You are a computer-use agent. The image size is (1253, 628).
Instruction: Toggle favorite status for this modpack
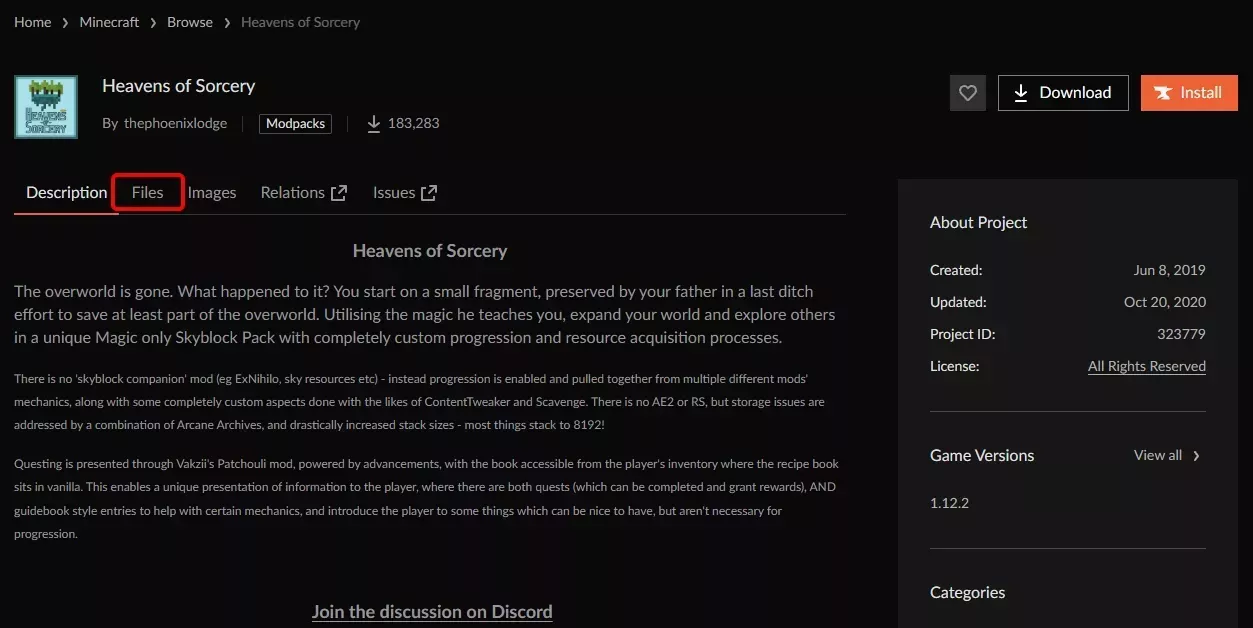click(x=966, y=92)
